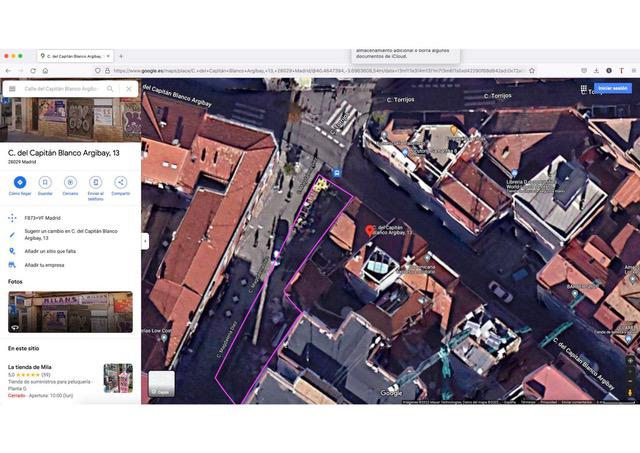
Task: Click the dark round extension icon in toolbar
Action: (x=609, y=71)
